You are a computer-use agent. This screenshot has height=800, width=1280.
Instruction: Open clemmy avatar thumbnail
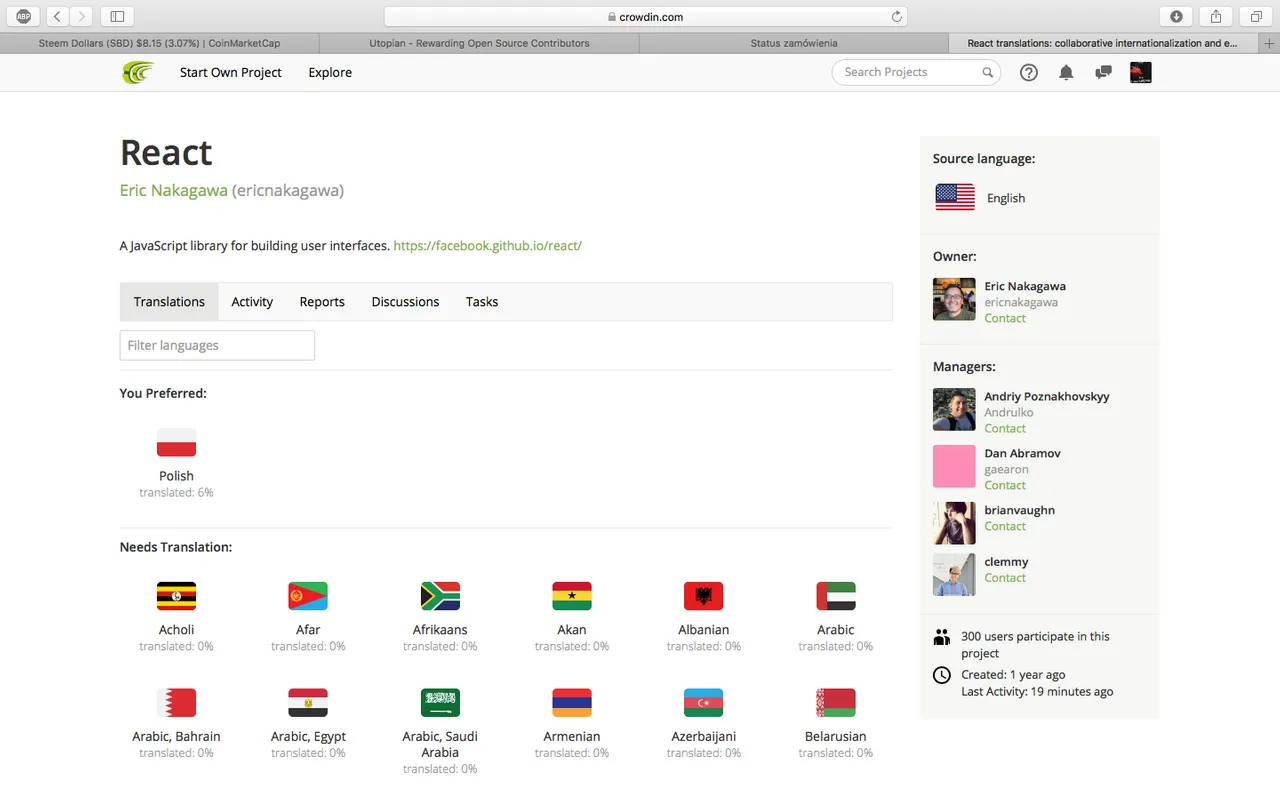954,575
